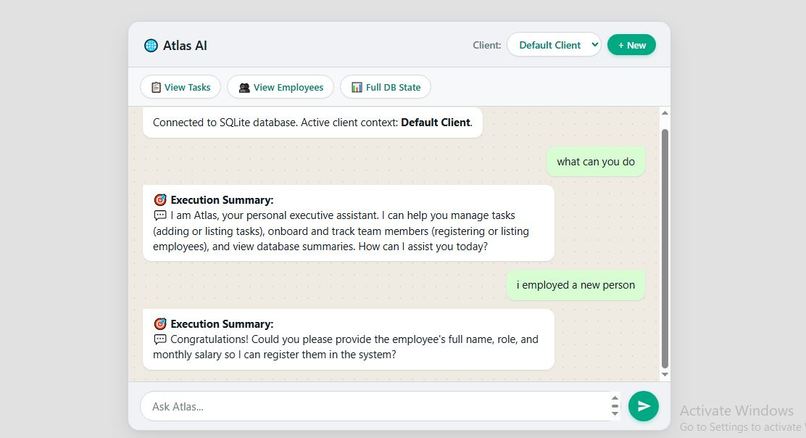Create a new client with + New
806x438 pixels.
click(631, 45)
